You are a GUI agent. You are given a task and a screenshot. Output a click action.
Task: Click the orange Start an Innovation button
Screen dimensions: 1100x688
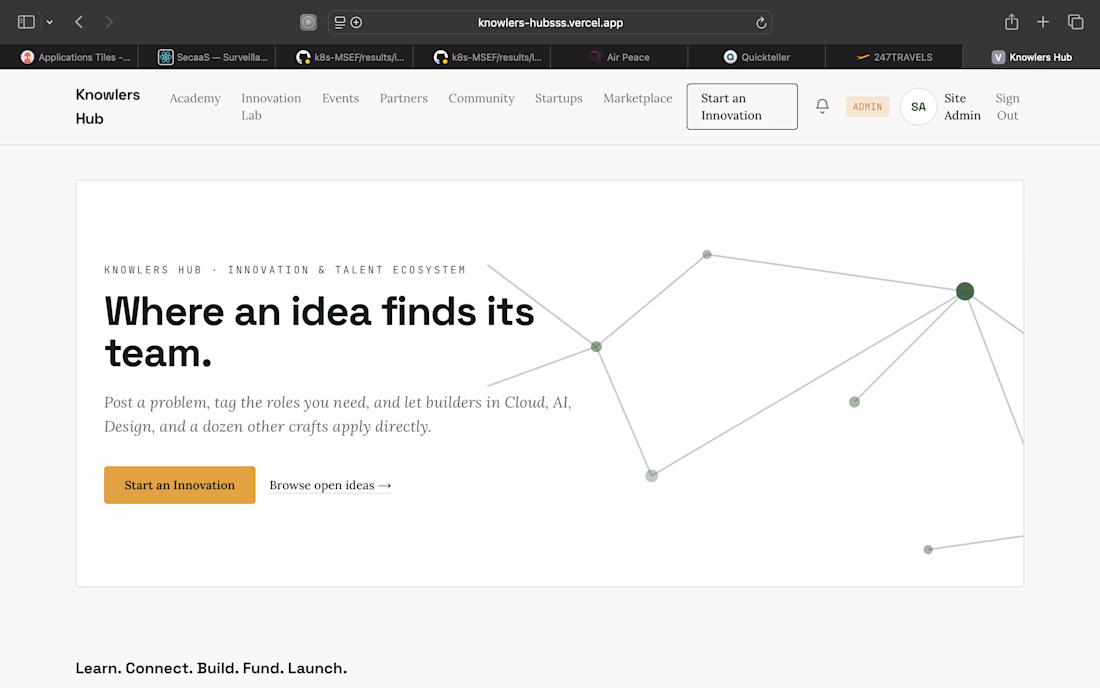click(x=180, y=485)
